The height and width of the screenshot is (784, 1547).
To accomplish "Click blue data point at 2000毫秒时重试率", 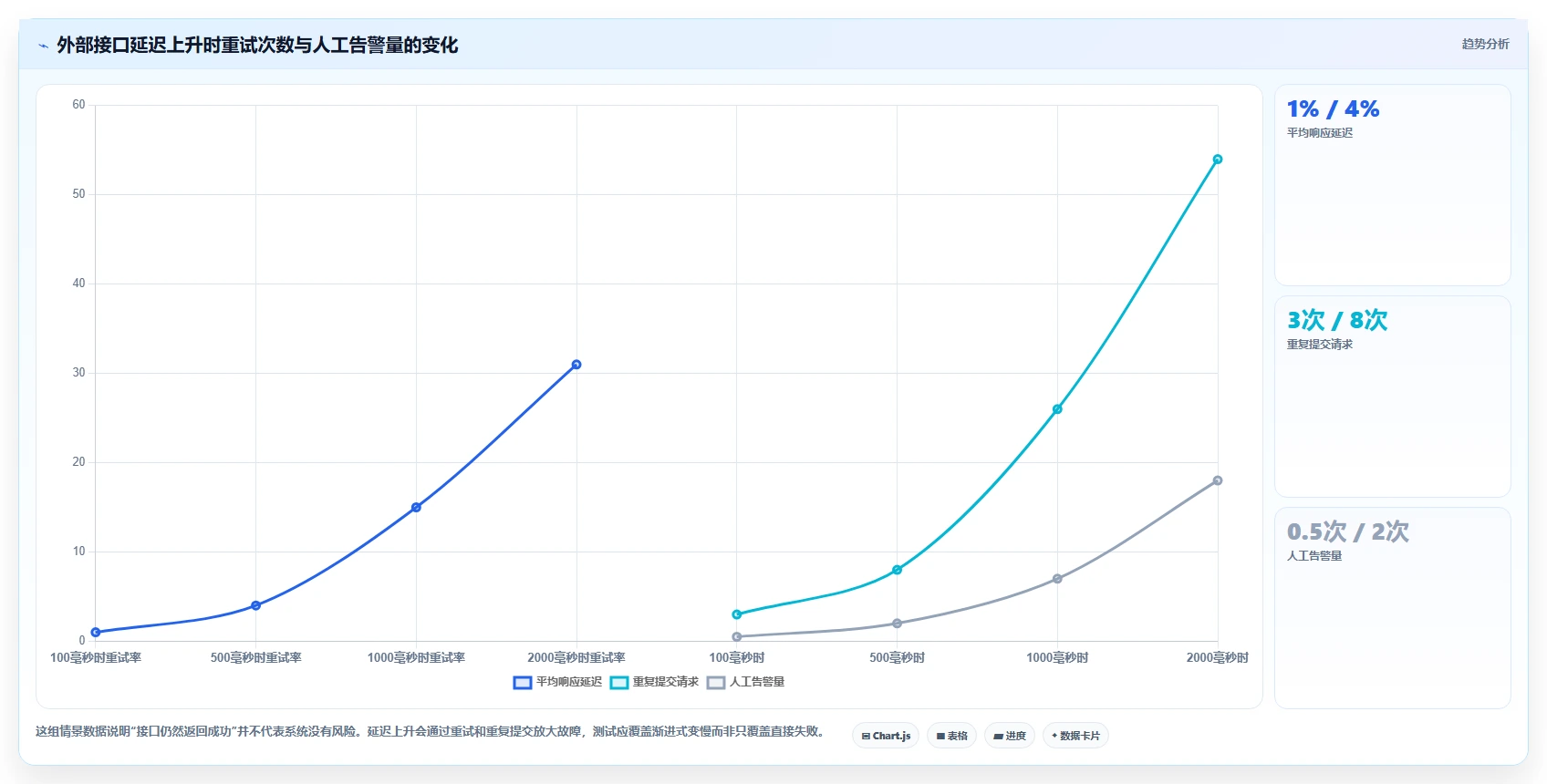I will pos(576,365).
